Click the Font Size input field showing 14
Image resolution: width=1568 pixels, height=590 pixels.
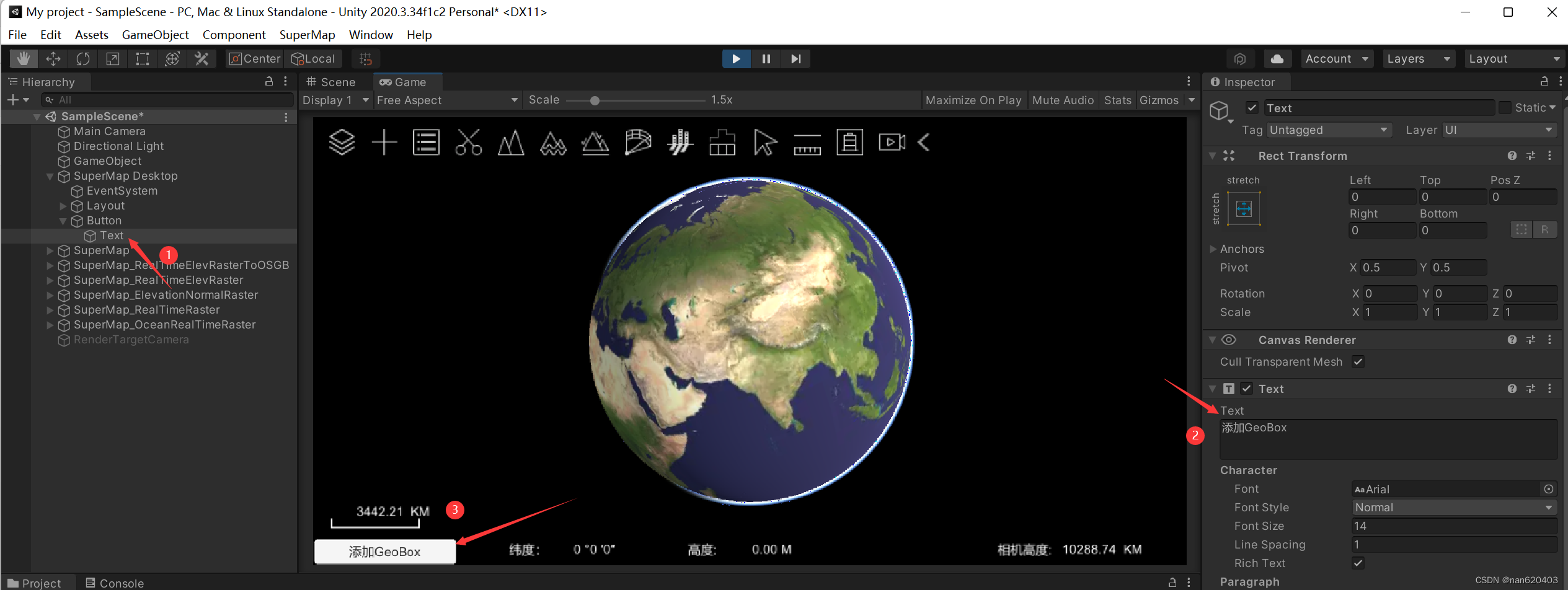pos(1453,526)
